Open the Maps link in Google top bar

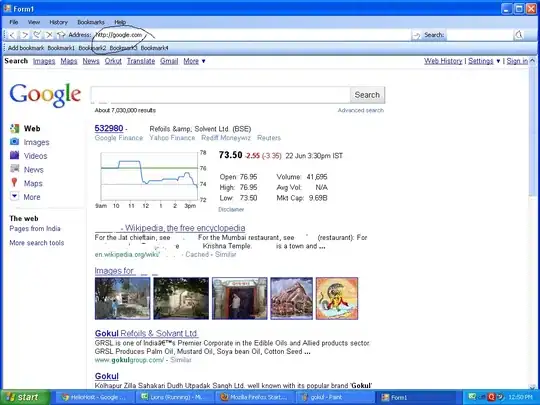69,61
